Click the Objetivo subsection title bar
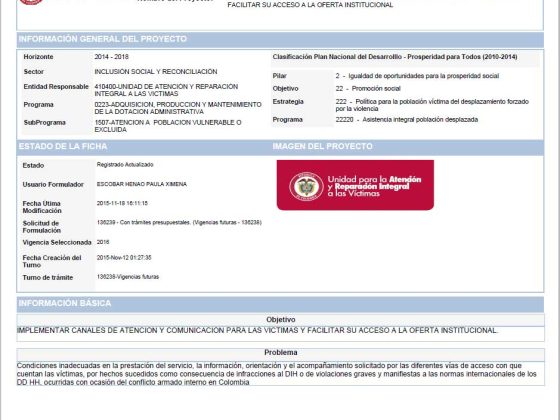 click(280, 320)
